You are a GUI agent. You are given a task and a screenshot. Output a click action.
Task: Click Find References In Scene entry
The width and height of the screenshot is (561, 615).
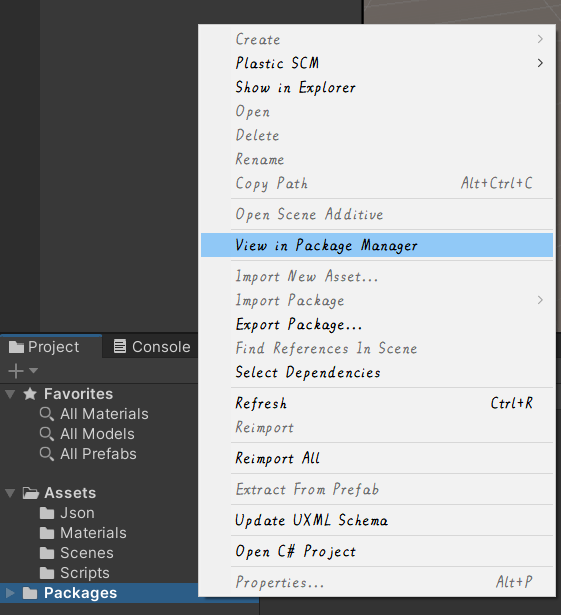(x=377, y=348)
